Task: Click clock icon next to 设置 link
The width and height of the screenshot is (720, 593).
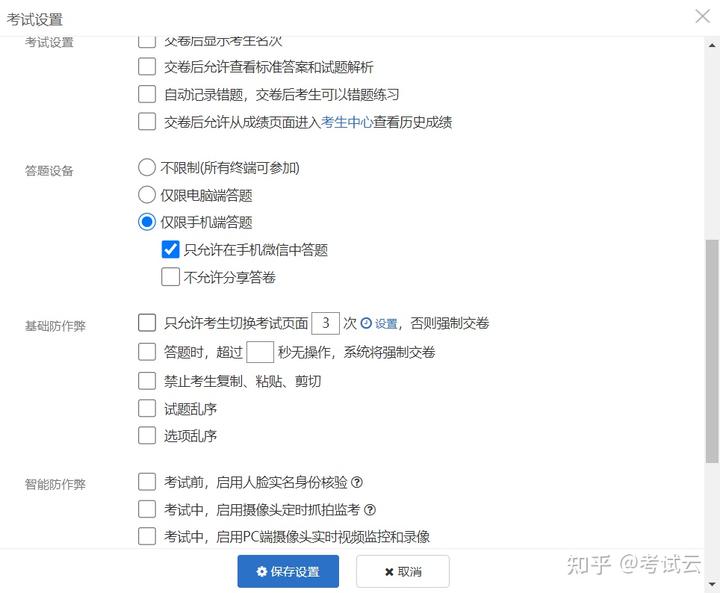Action: [366, 323]
